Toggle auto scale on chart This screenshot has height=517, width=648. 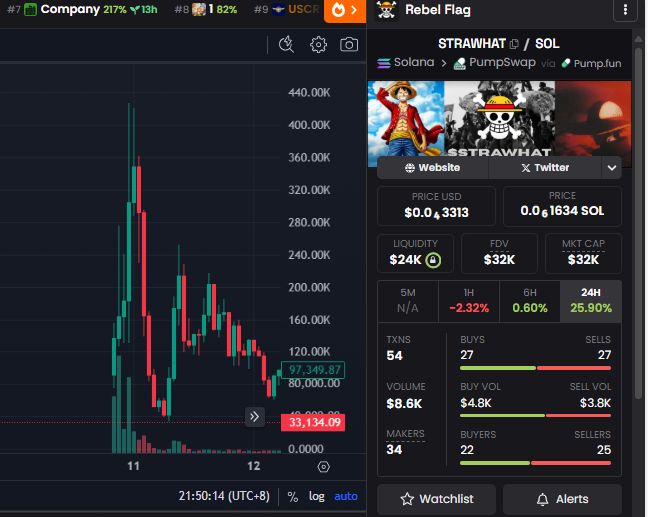point(346,496)
